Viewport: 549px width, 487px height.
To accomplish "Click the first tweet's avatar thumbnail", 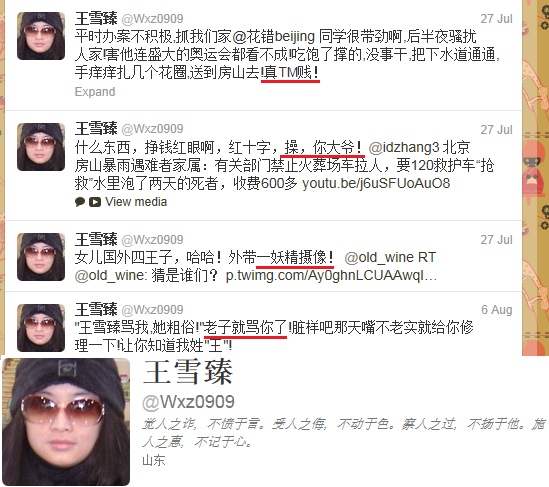I will 41,36.
